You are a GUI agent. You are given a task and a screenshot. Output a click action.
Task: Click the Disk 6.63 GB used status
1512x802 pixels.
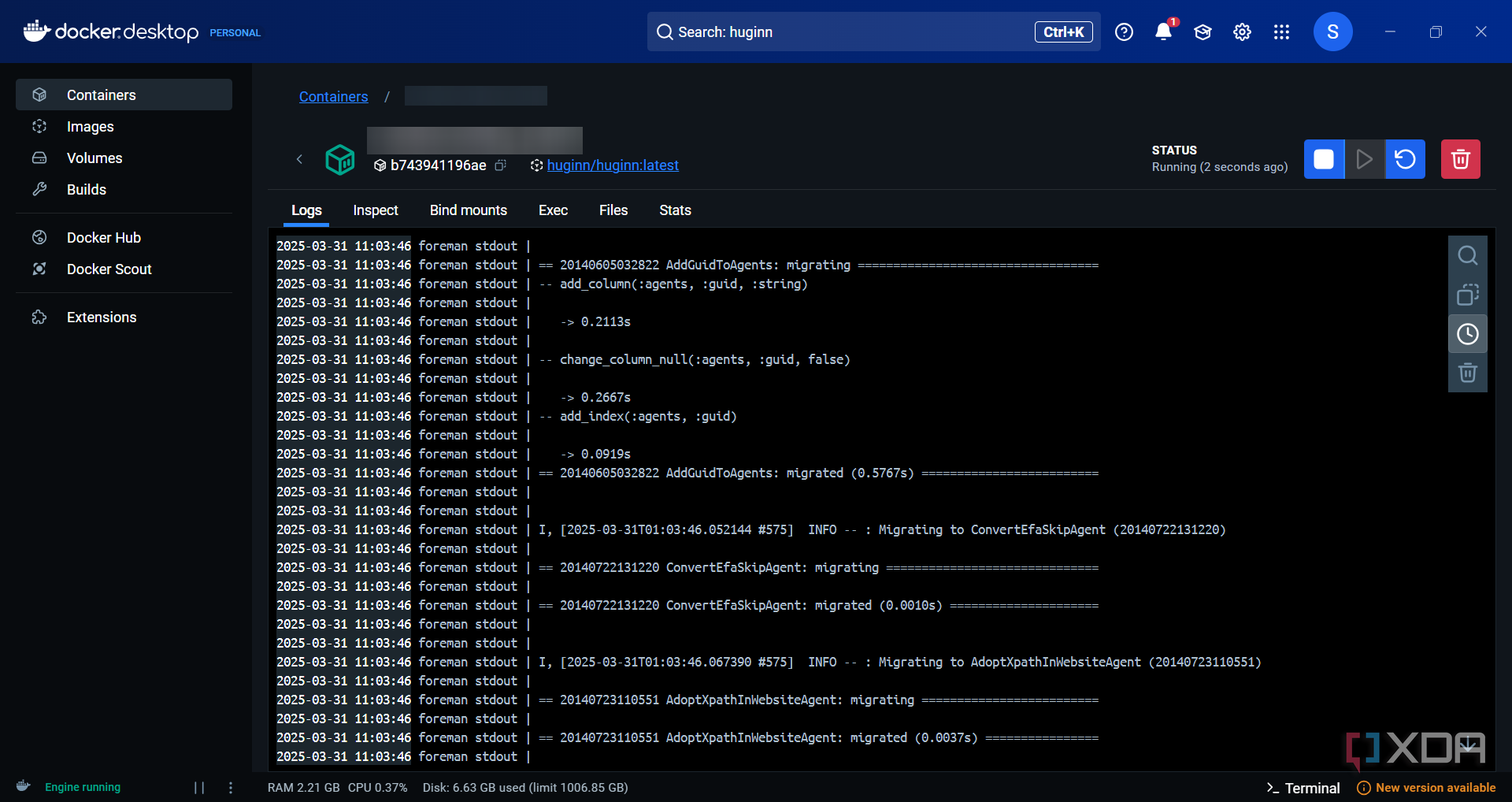(525, 788)
